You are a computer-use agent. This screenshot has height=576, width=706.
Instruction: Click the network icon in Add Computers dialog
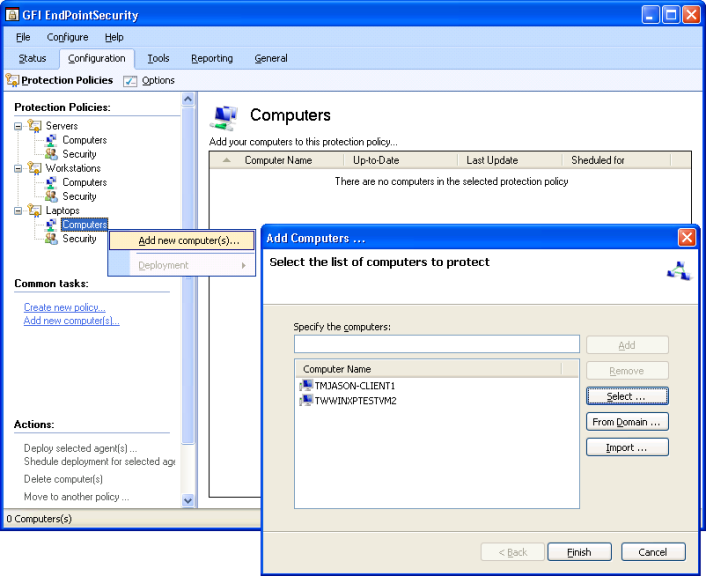click(x=679, y=271)
